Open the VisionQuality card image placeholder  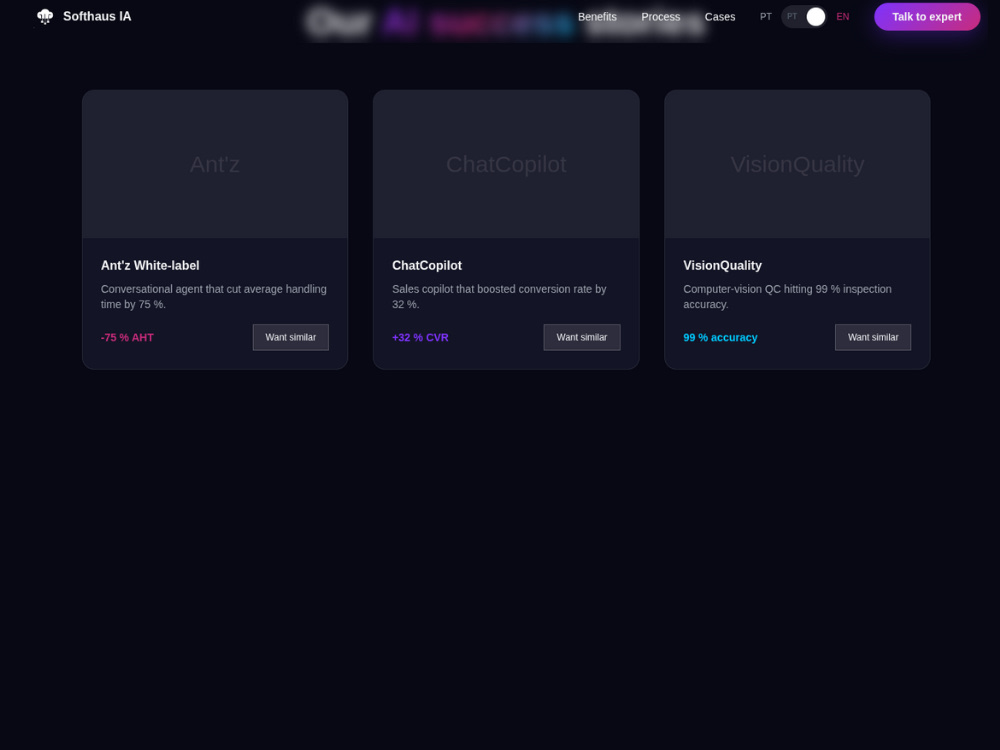(x=797, y=164)
